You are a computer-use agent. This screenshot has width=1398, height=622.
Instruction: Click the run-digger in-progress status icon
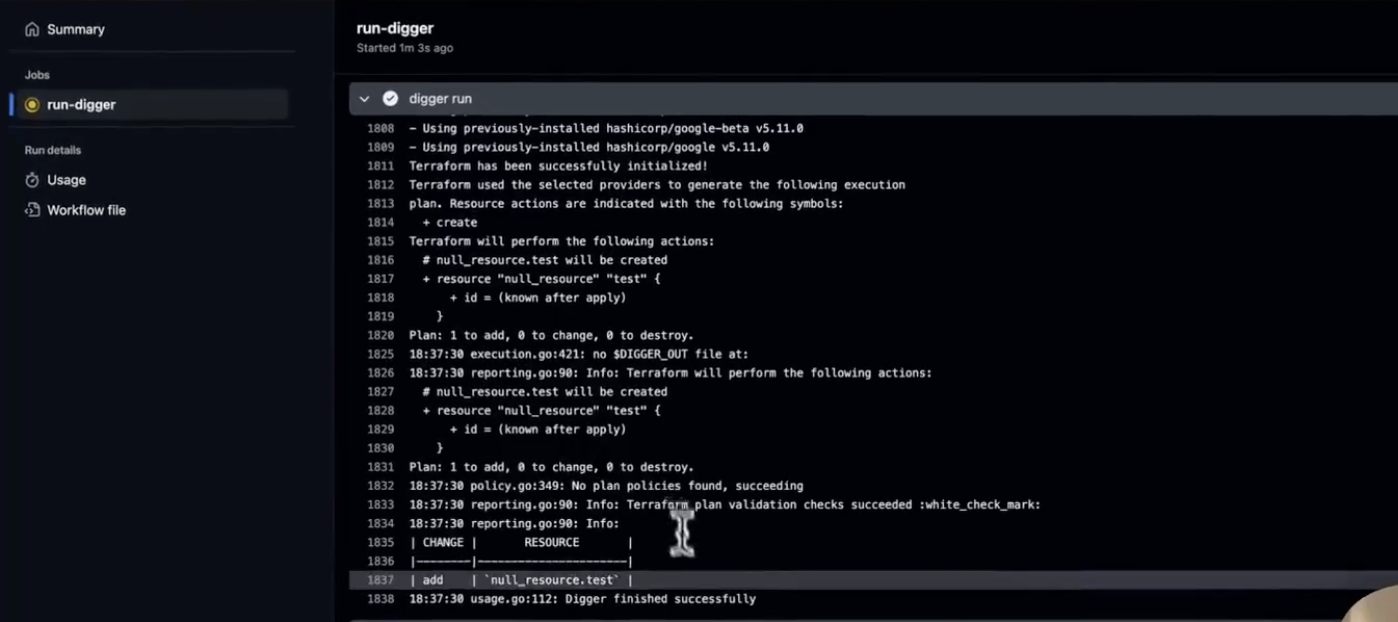32,104
